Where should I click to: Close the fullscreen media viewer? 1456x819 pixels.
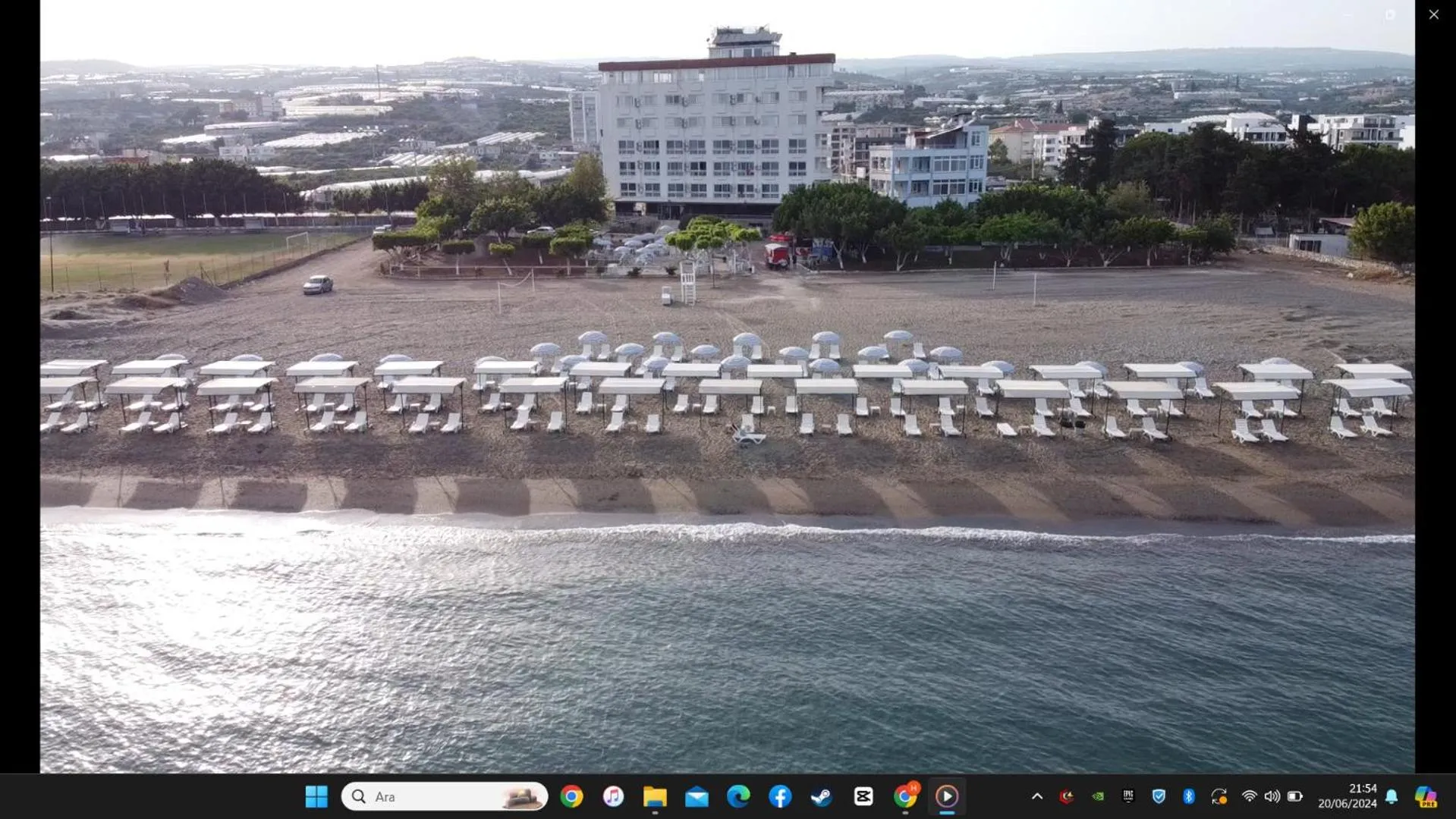pyautogui.click(x=1433, y=14)
